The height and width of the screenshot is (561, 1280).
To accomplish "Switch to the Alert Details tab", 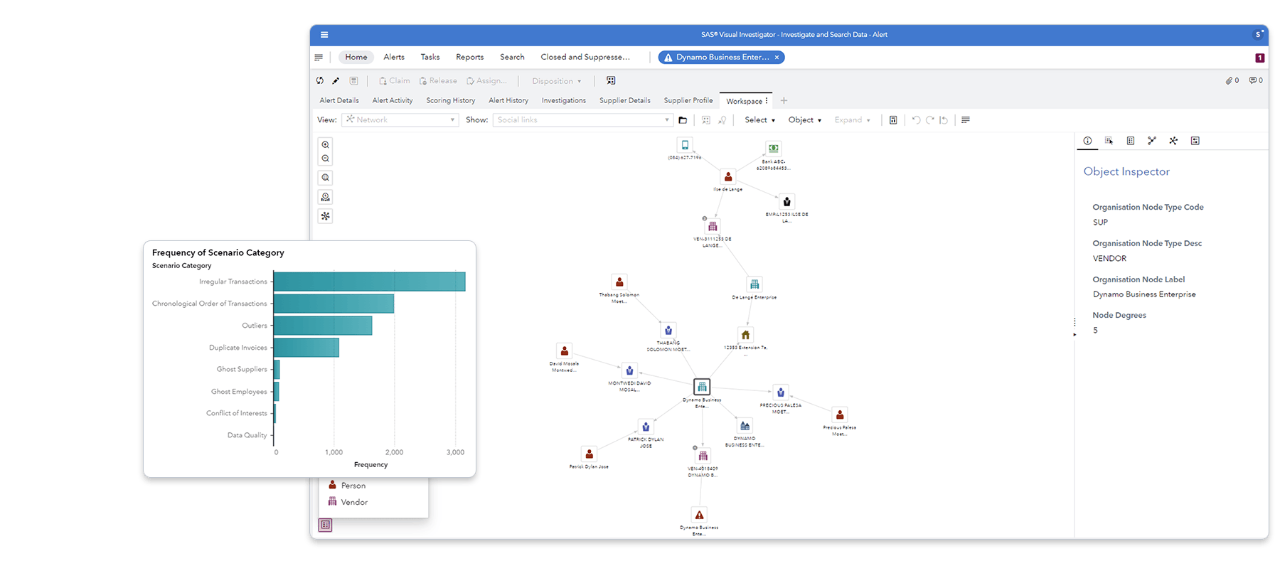I will tap(339, 100).
